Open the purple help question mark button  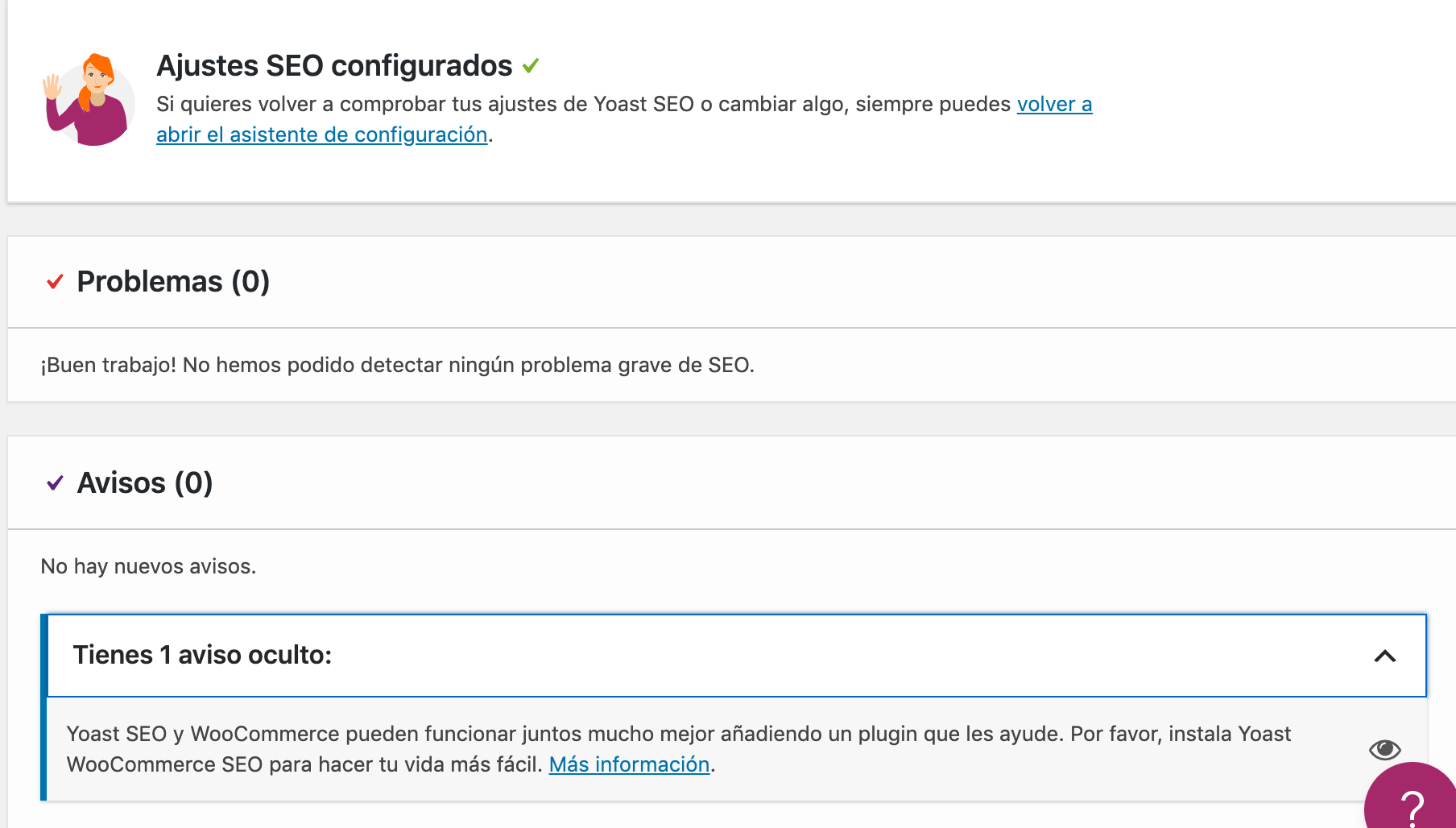click(x=1412, y=797)
